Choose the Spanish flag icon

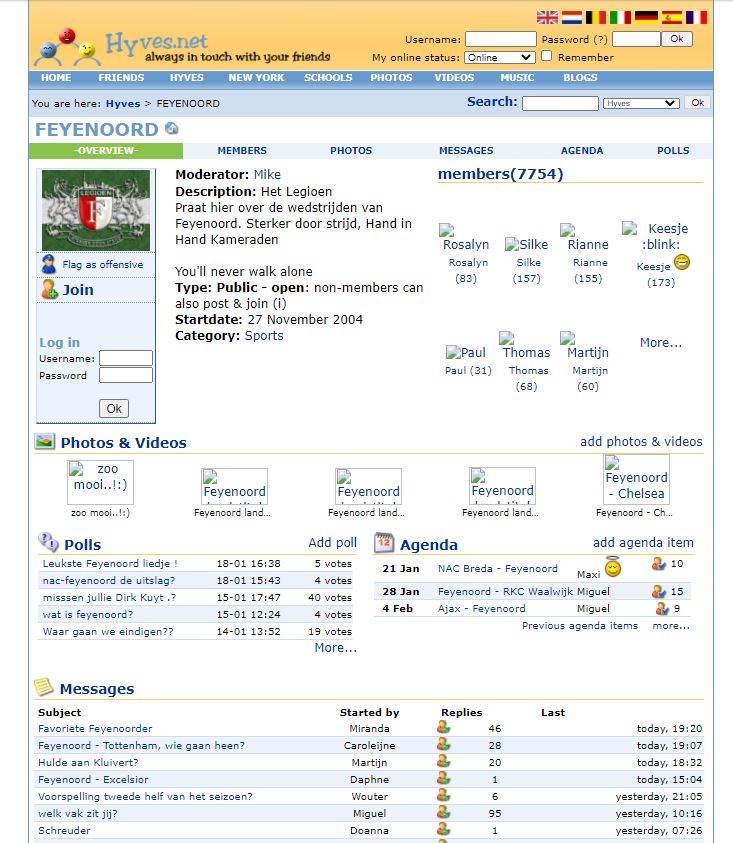tap(671, 17)
